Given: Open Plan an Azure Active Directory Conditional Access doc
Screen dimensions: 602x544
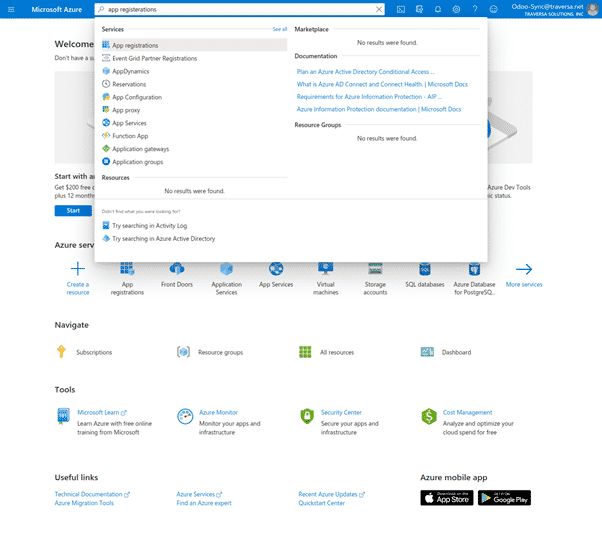Looking at the screenshot, I should pos(364,72).
